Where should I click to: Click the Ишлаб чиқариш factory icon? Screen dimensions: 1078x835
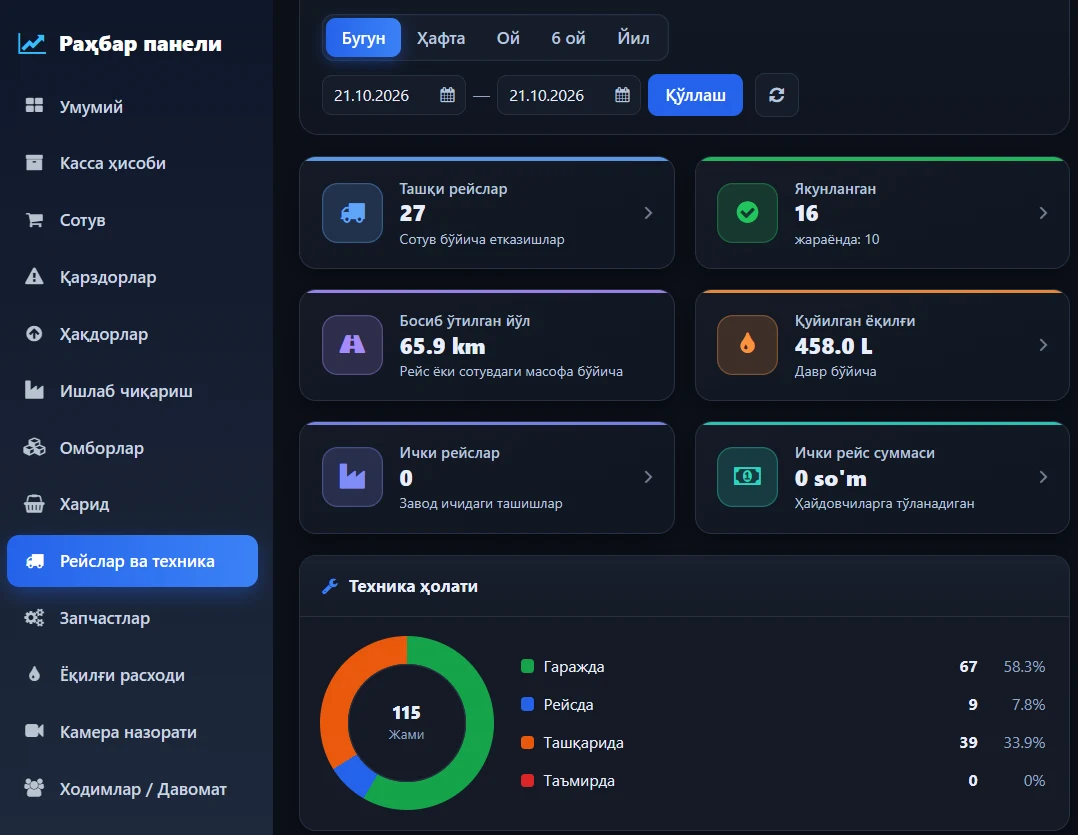click(x=34, y=390)
